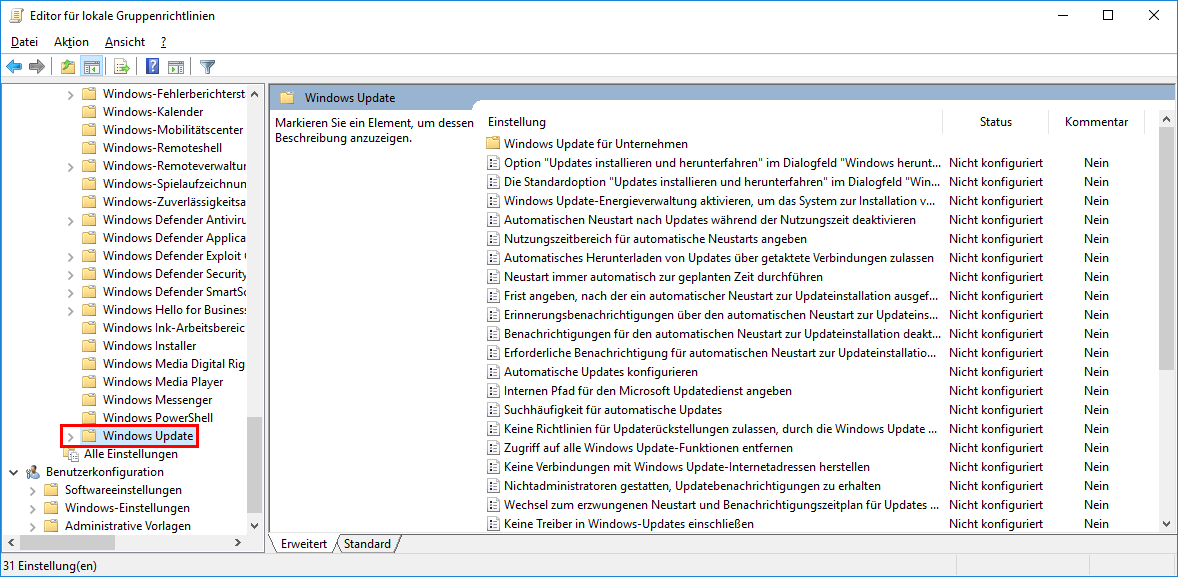Click the grey Forward arrow toolbar icon
This screenshot has width=1178, height=577.
(x=36, y=67)
